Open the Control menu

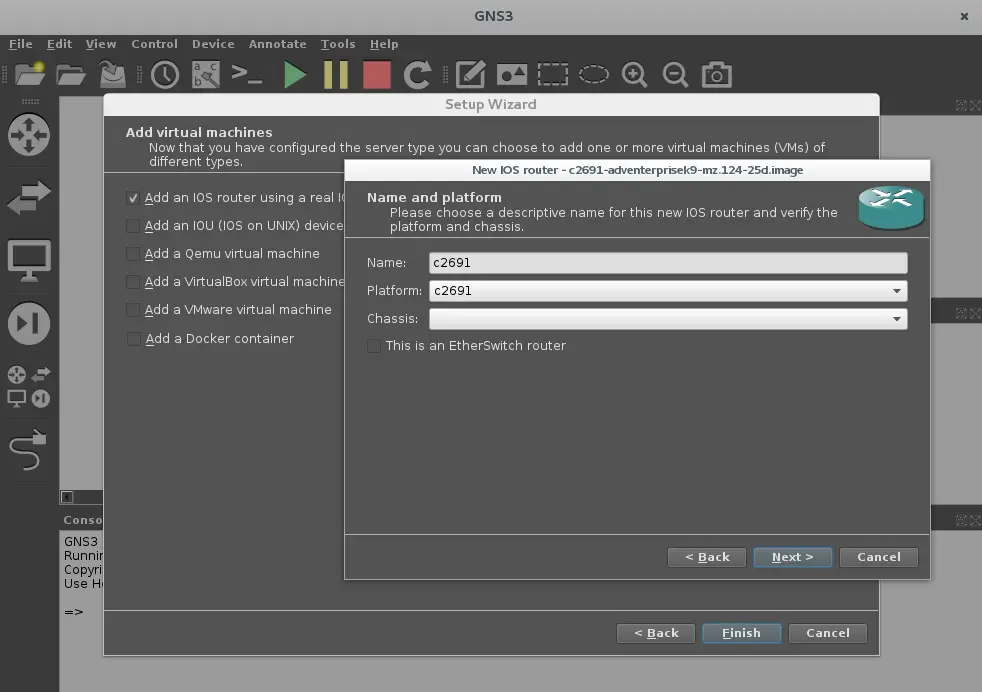[x=155, y=44]
